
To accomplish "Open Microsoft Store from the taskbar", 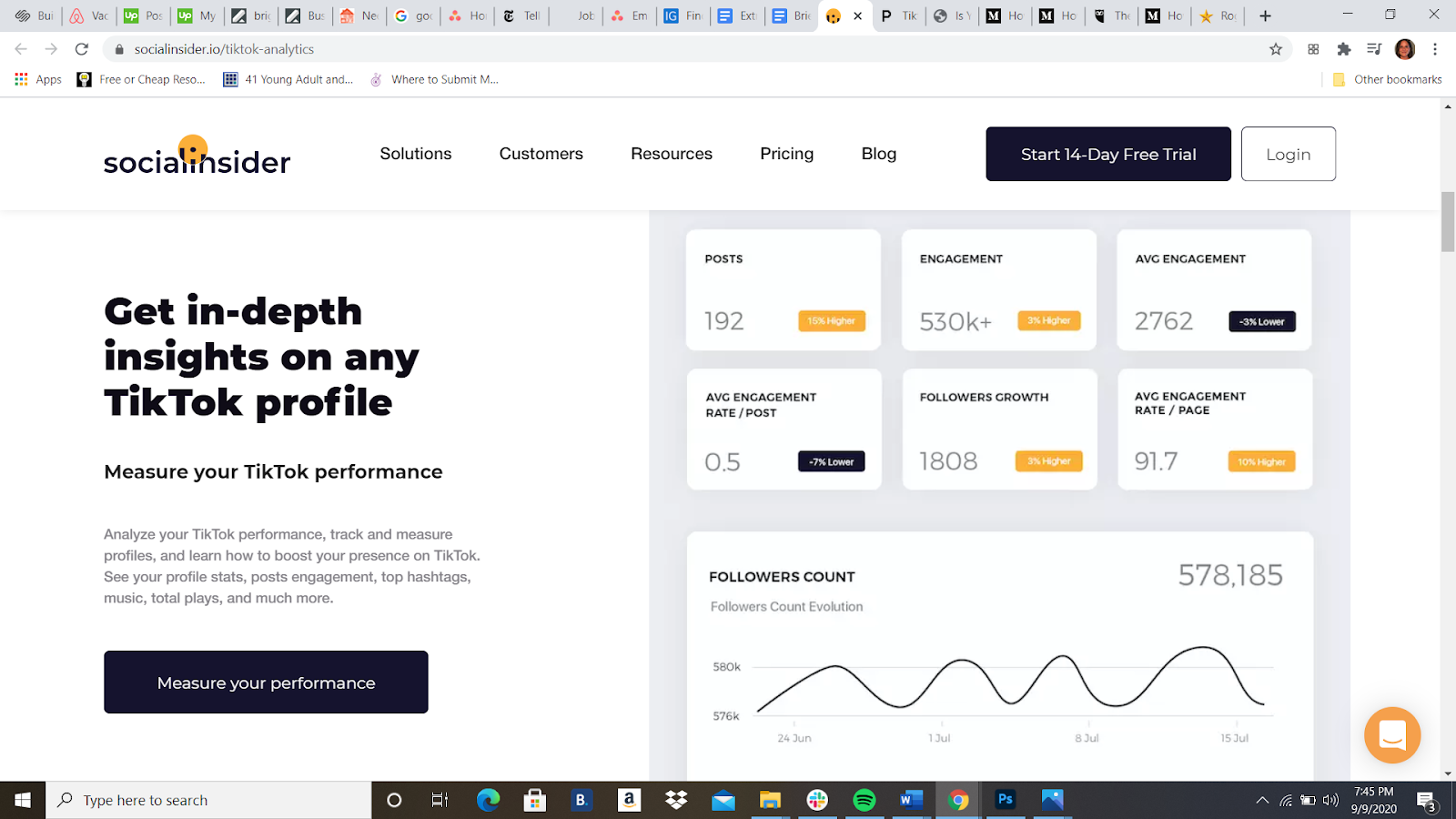I will [x=535, y=800].
